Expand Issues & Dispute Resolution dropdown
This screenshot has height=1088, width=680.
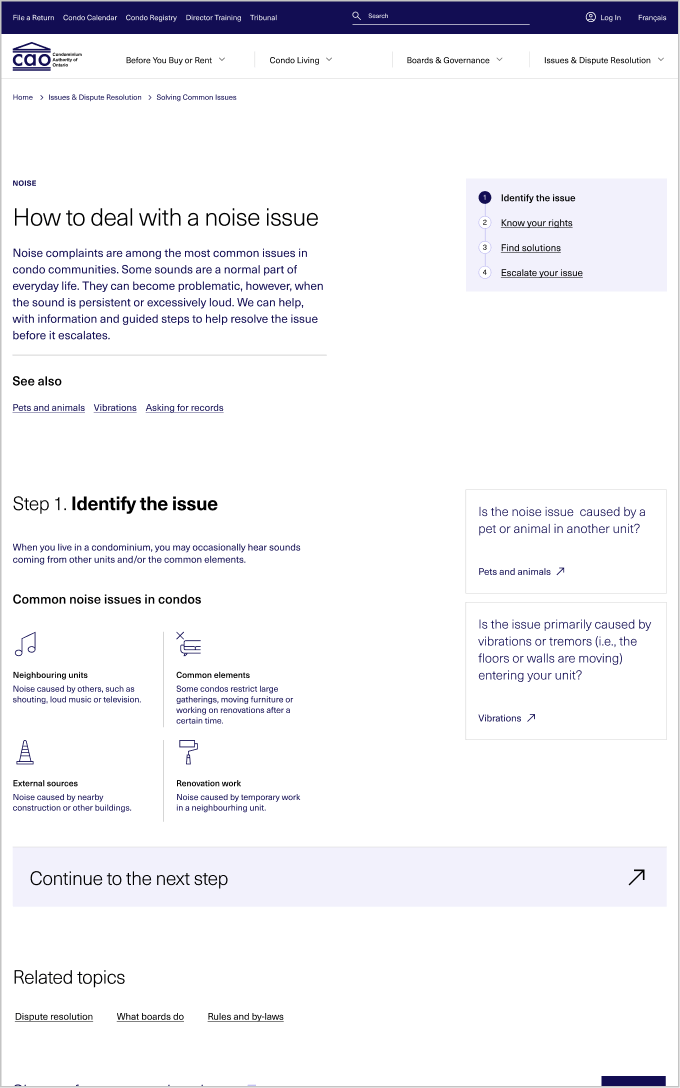(x=604, y=60)
